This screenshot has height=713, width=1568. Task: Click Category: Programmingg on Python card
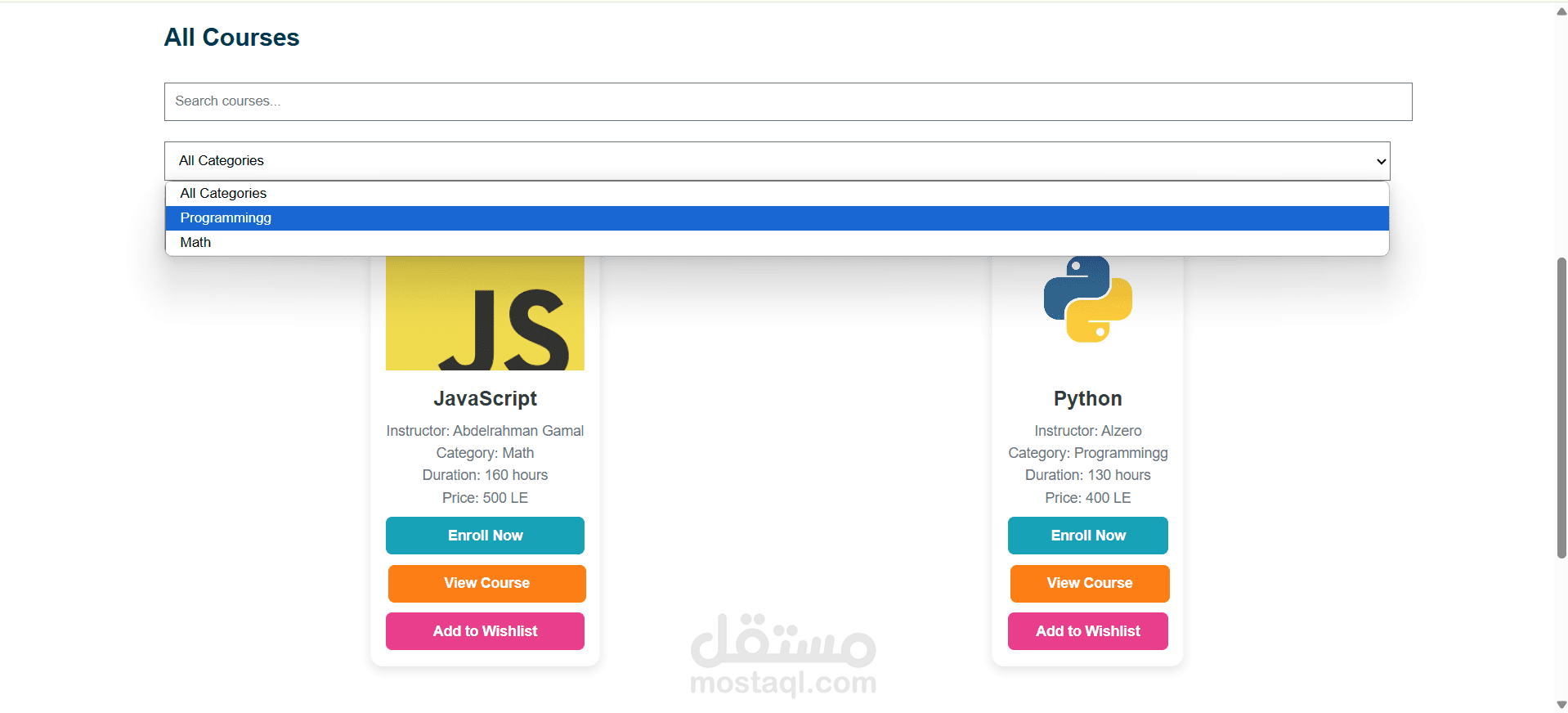(x=1088, y=453)
